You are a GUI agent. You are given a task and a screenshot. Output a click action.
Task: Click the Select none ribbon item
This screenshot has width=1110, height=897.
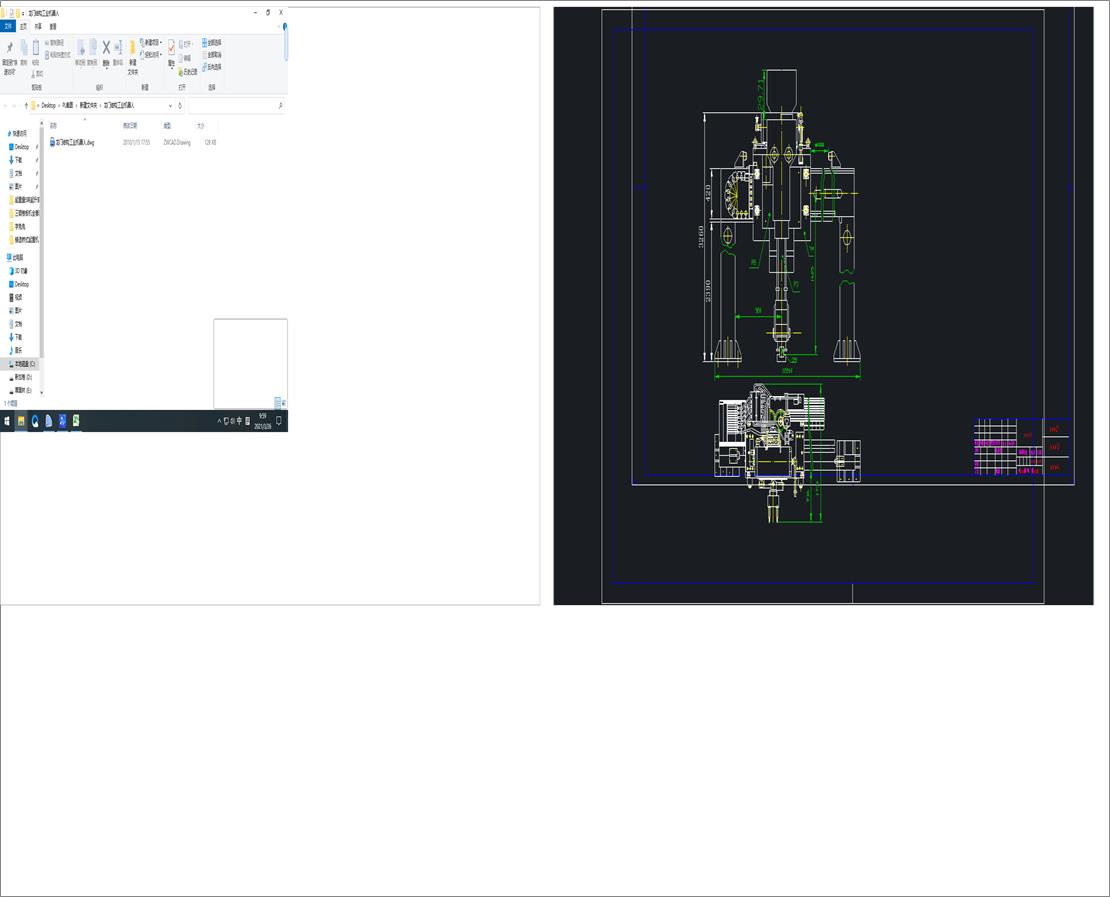click(212, 55)
